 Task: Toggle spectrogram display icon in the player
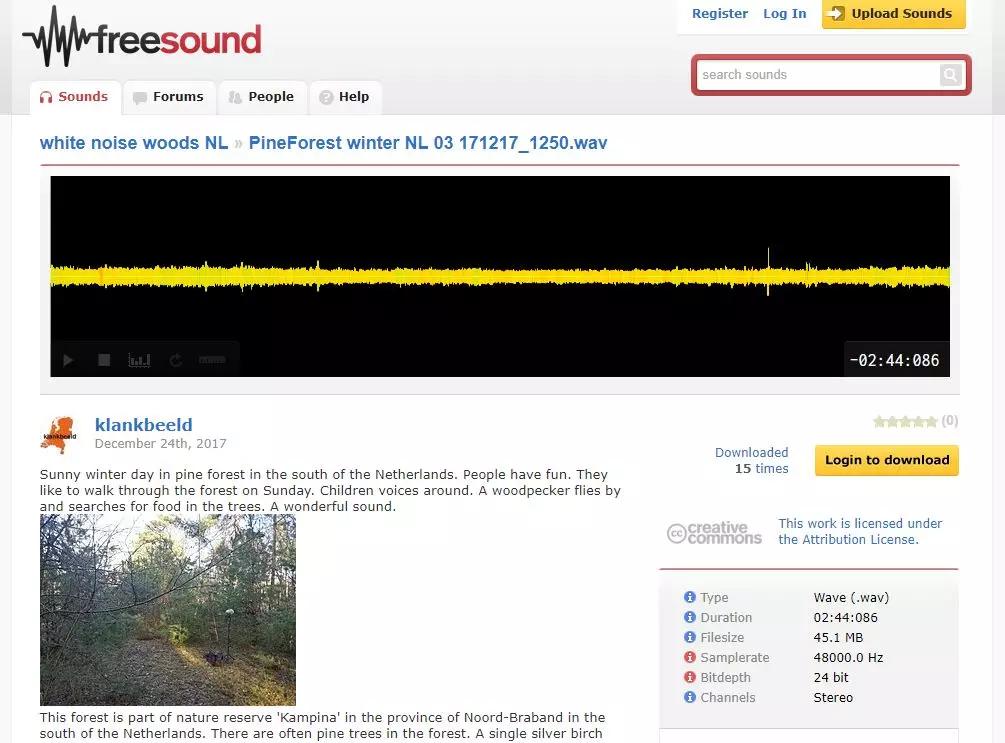pyautogui.click(x=139, y=360)
